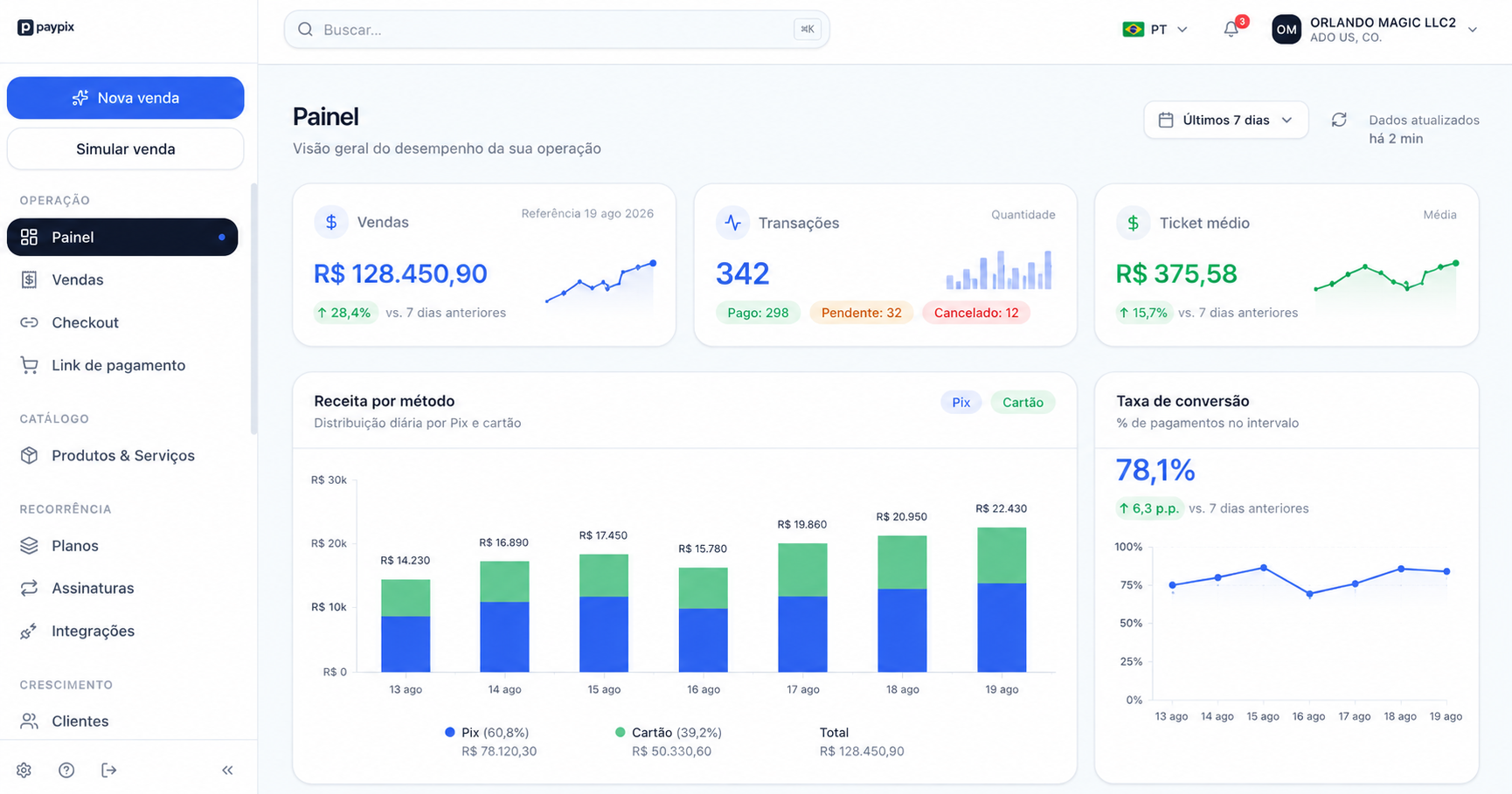Expand the Orlando Magic LLC2 account menu
Image resolution: width=1512 pixels, height=794 pixels.
[x=1375, y=29]
